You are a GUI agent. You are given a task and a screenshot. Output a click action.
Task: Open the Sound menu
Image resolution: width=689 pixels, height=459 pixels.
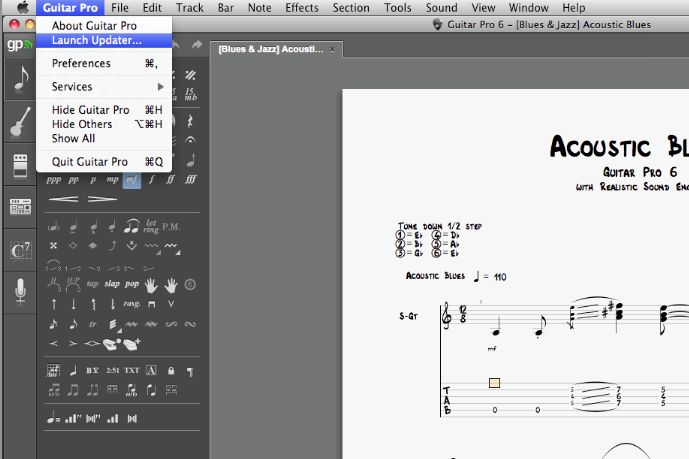pyautogui.click(x=442, y=7)
